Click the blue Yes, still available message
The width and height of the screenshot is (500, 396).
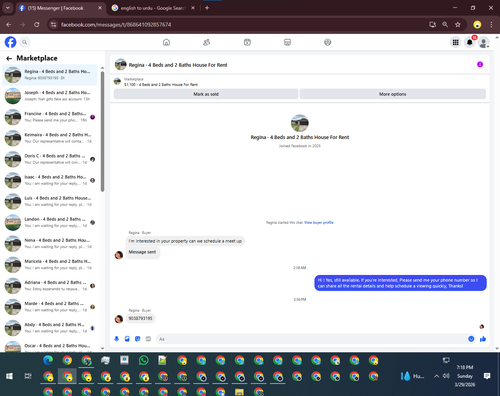click(x=400, y=283)
